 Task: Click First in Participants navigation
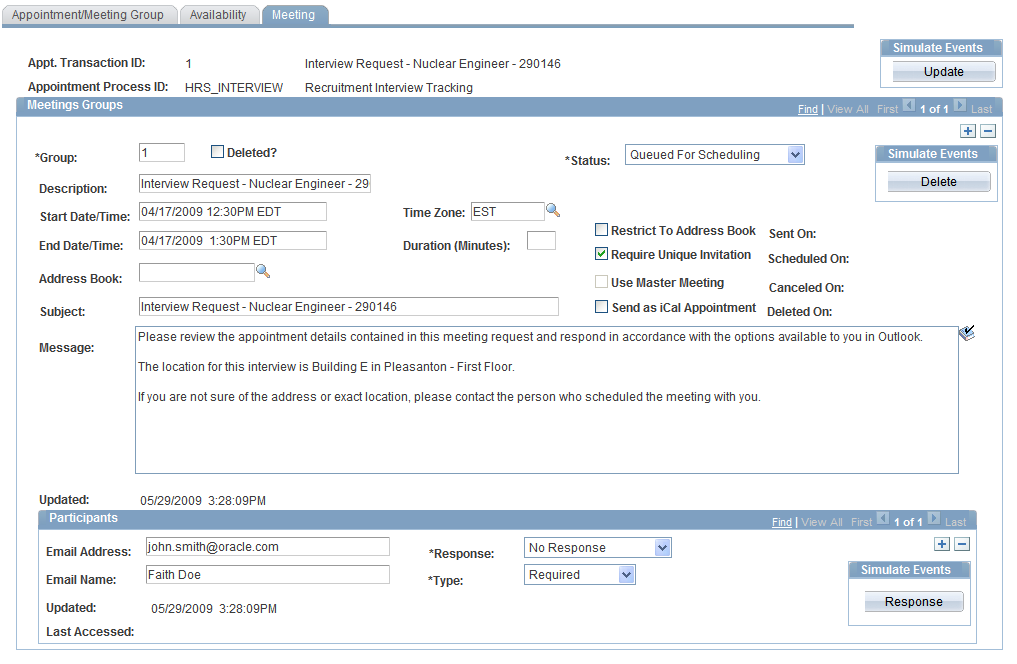coord(861,522)
